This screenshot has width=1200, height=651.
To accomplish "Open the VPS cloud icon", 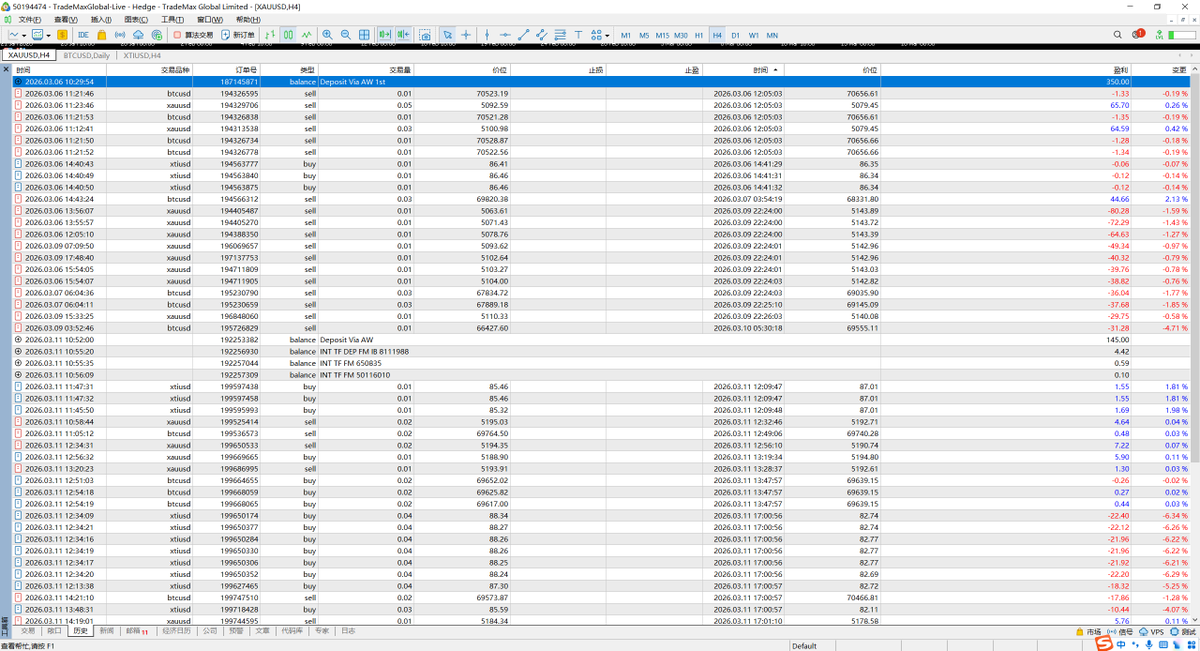I will coord(138,35).
